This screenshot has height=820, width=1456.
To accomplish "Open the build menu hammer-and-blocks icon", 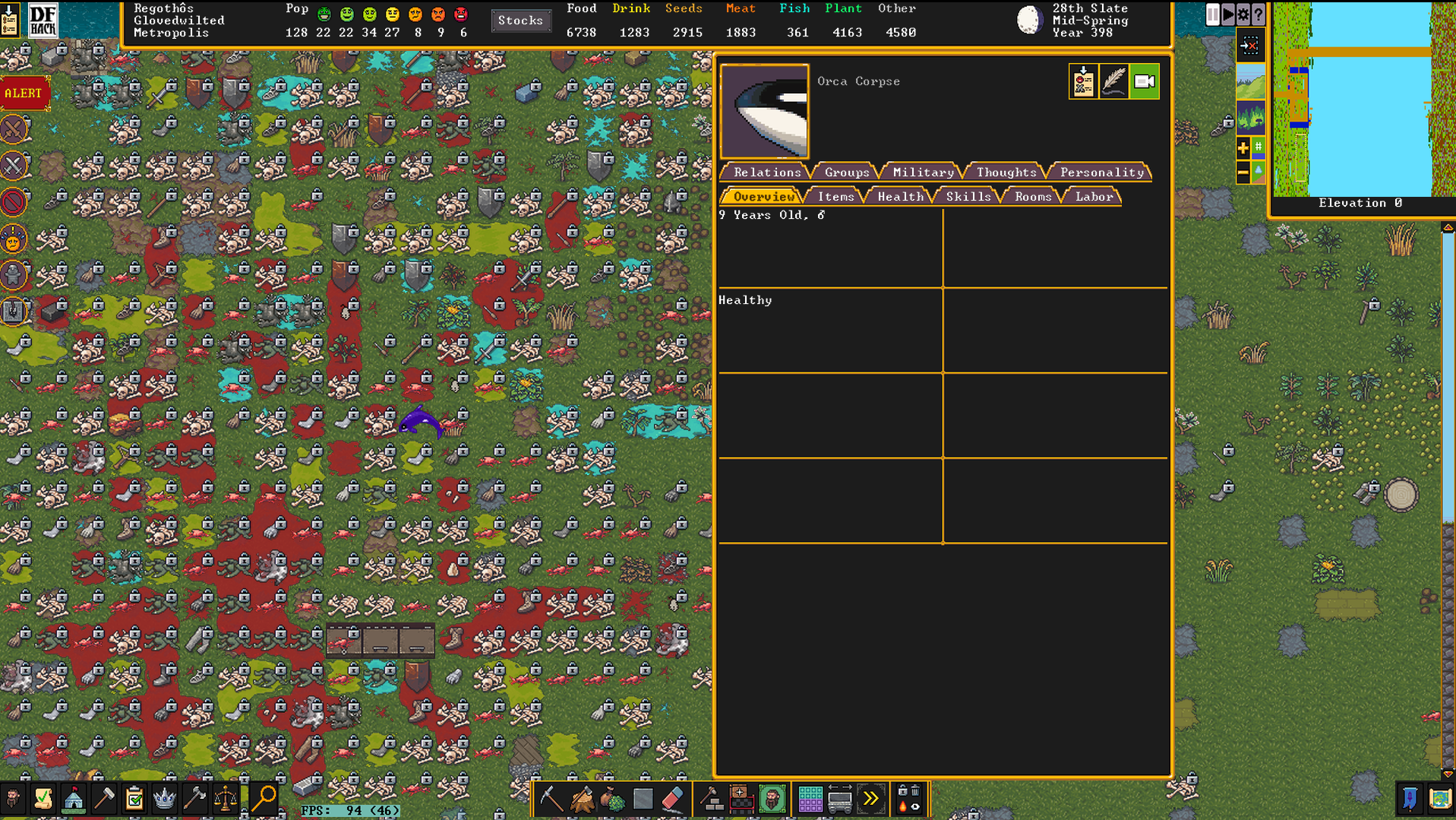I will coord(711,799).
